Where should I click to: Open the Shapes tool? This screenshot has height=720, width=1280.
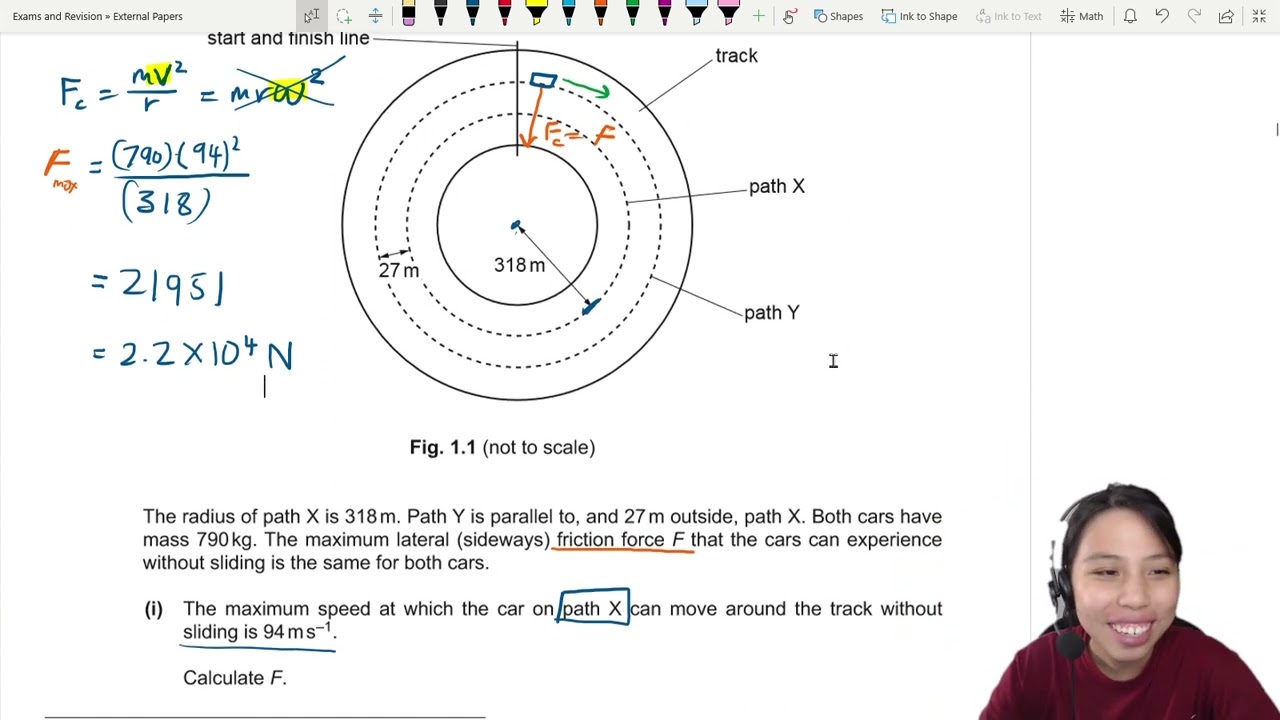[838, 16]
